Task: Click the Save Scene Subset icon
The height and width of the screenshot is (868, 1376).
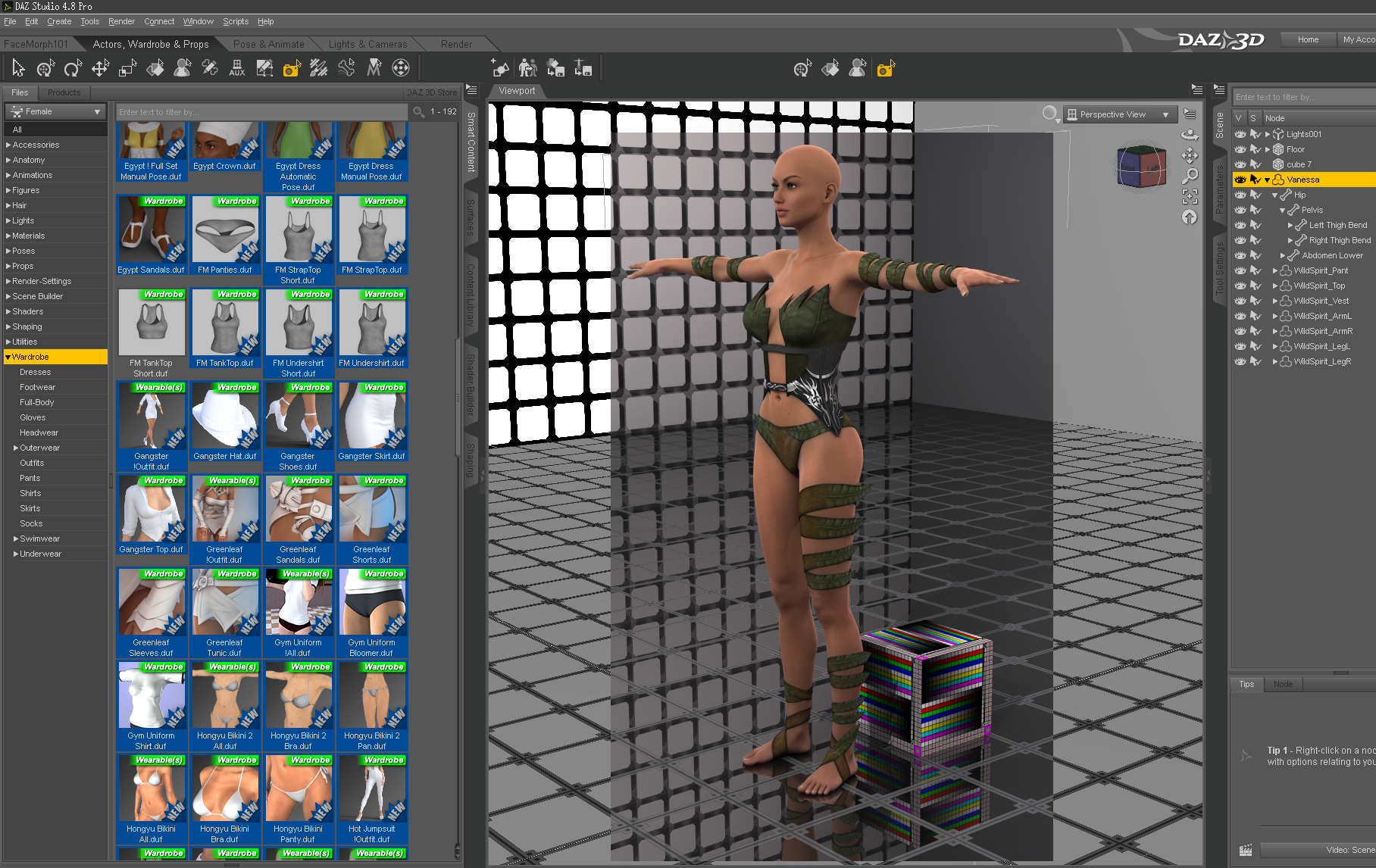Action: coord(555,69)
